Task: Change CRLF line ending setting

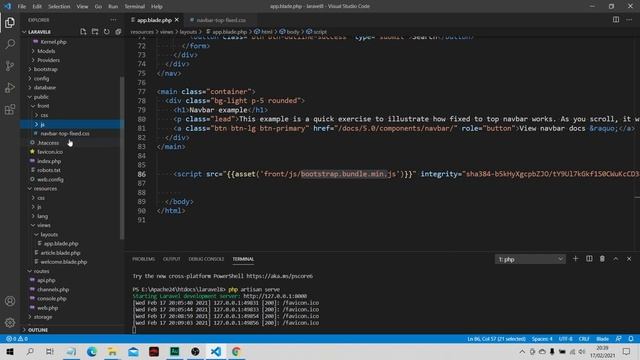Action: [x=584, y=339]
